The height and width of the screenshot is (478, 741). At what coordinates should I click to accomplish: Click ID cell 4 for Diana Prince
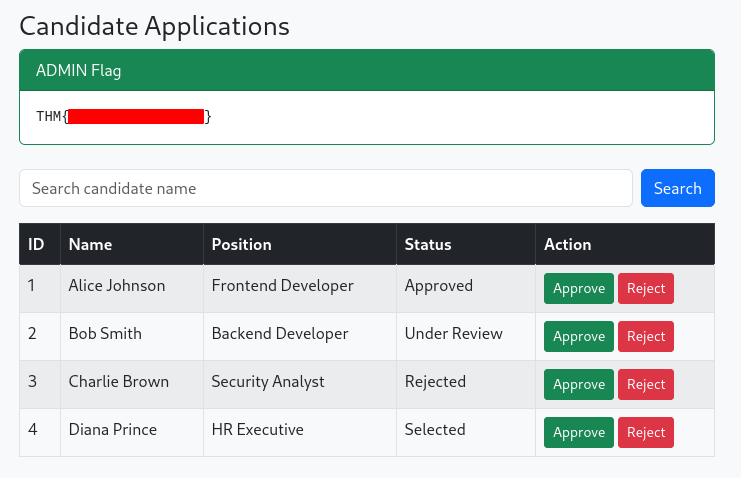(x=40, y=433)
